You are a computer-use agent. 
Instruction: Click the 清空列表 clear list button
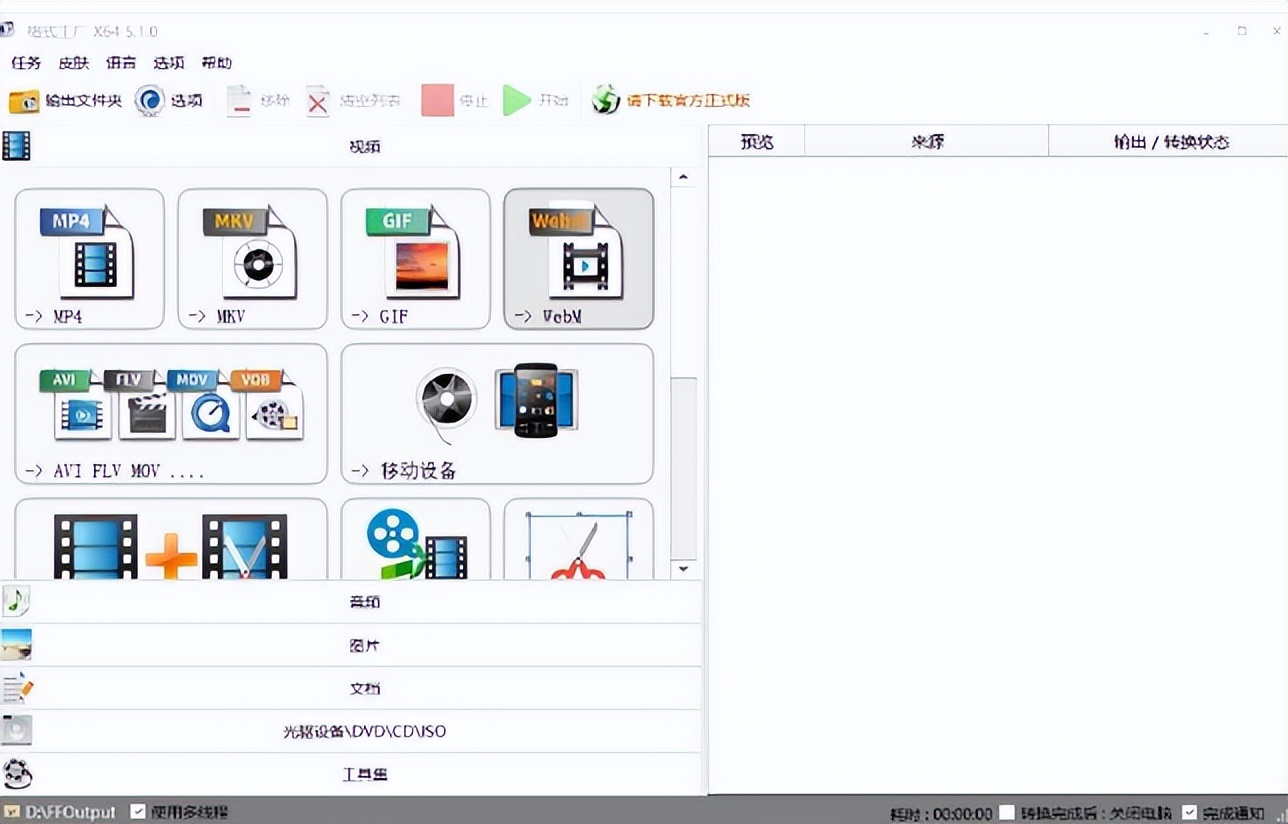pyautogui.click(x=353, y=100)
